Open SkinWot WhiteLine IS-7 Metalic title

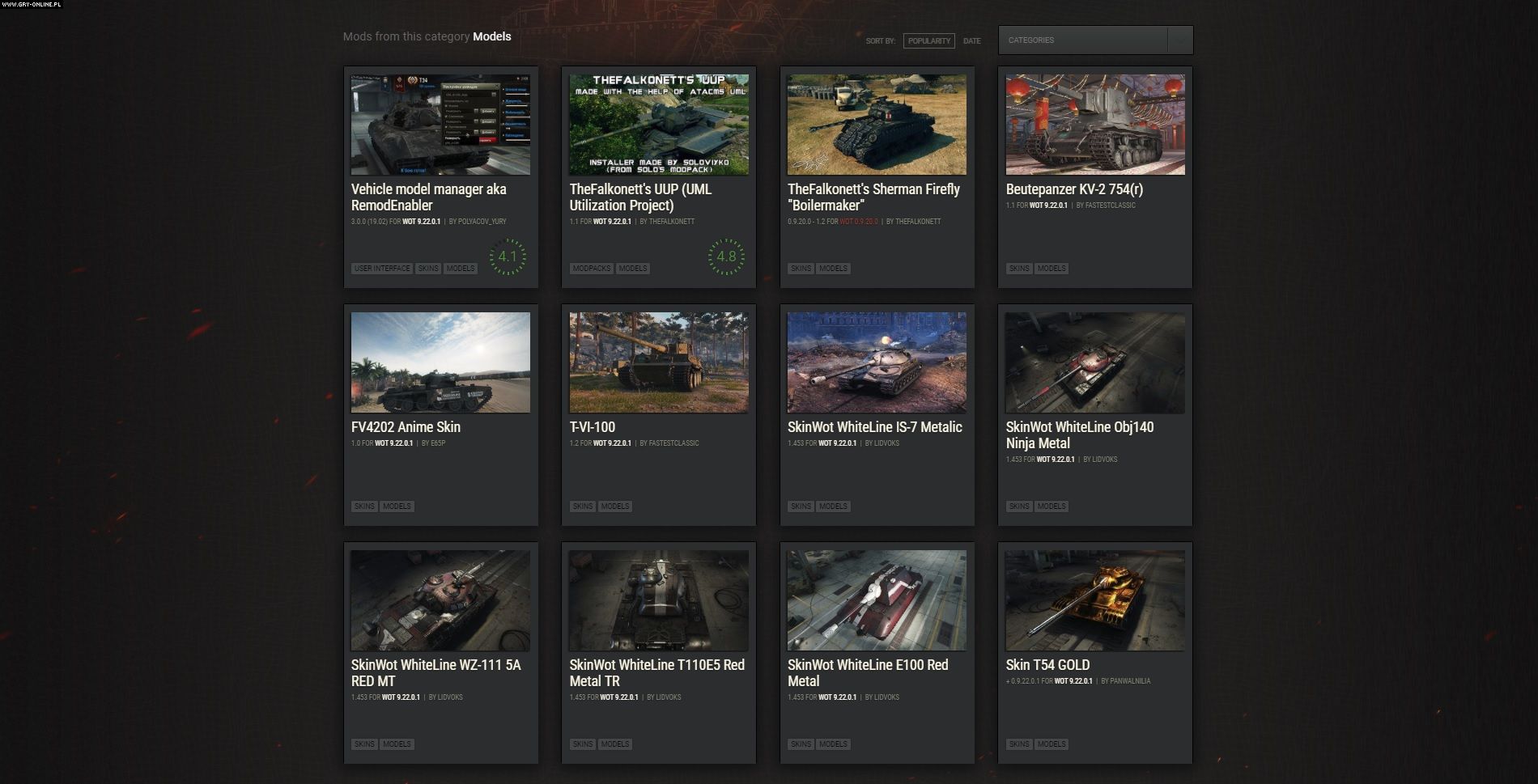coord(874,427)
